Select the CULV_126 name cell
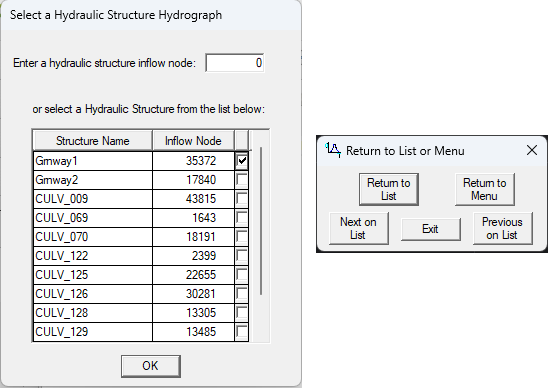This screenshot has width=552, height=388. coord(93,294)
